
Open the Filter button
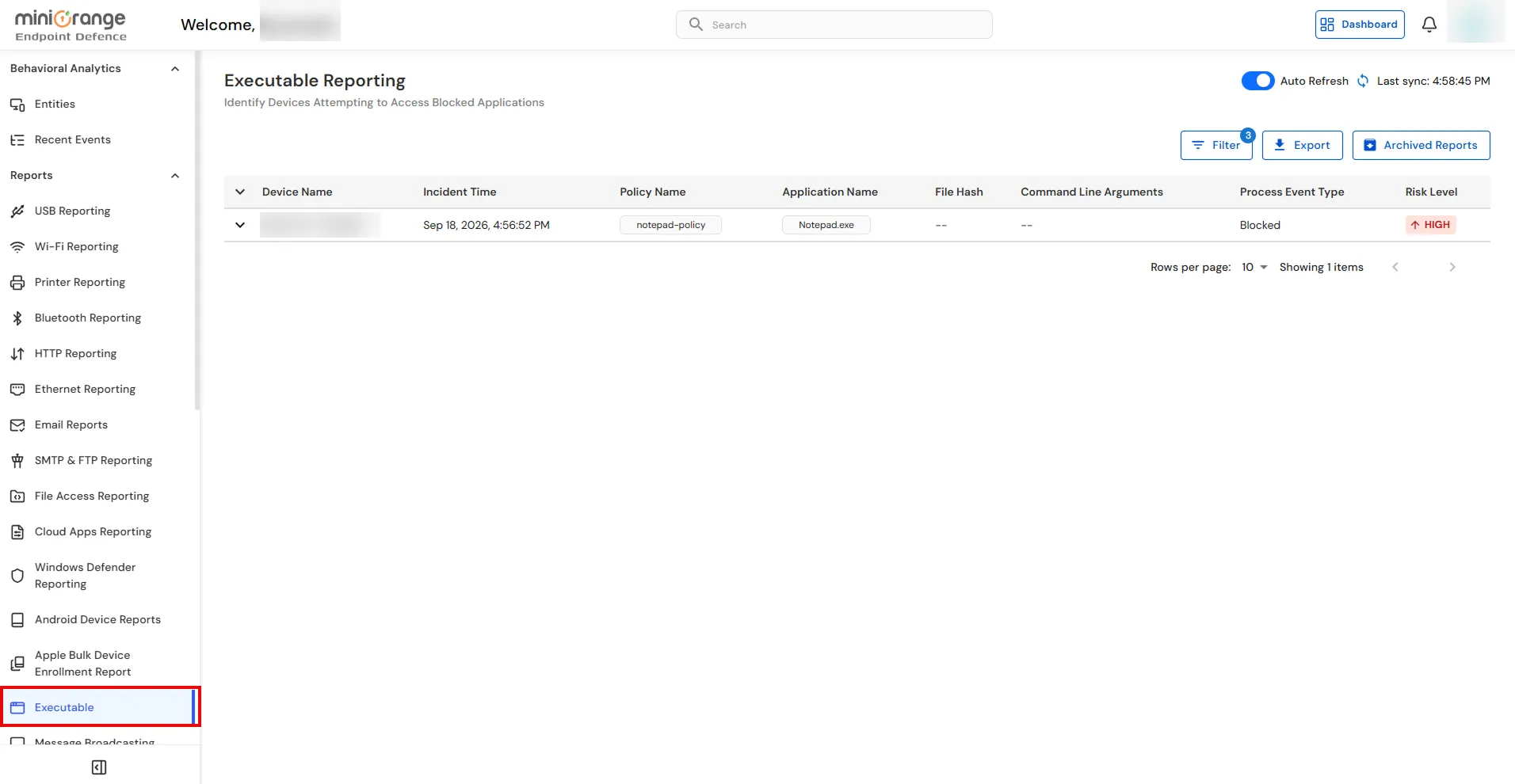coord(1216,145)
